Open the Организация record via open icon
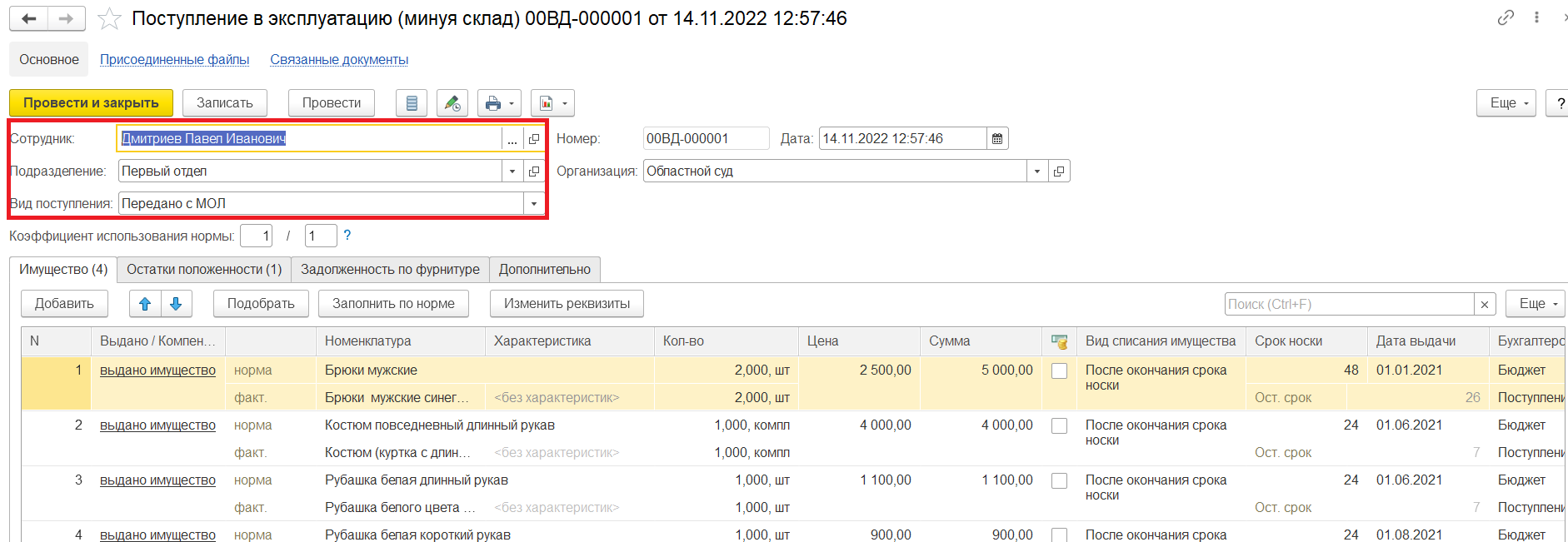The image size is (1568, 542). point(1059,172)
